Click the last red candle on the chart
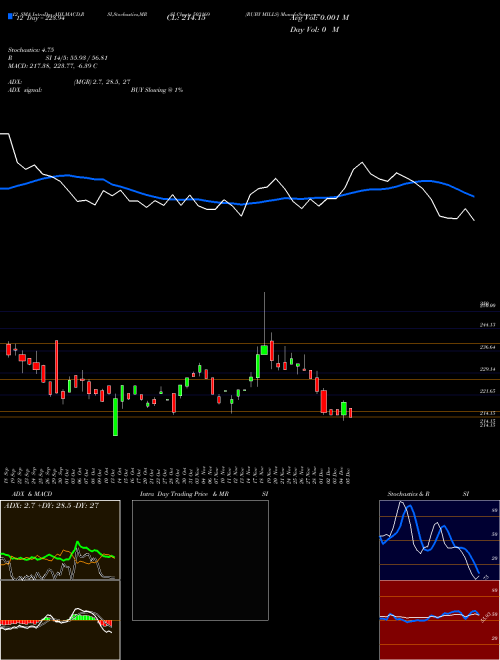Image resolution: width=500 pixels, height=660 pixels. pyautogui.click(x=350, y=412)
